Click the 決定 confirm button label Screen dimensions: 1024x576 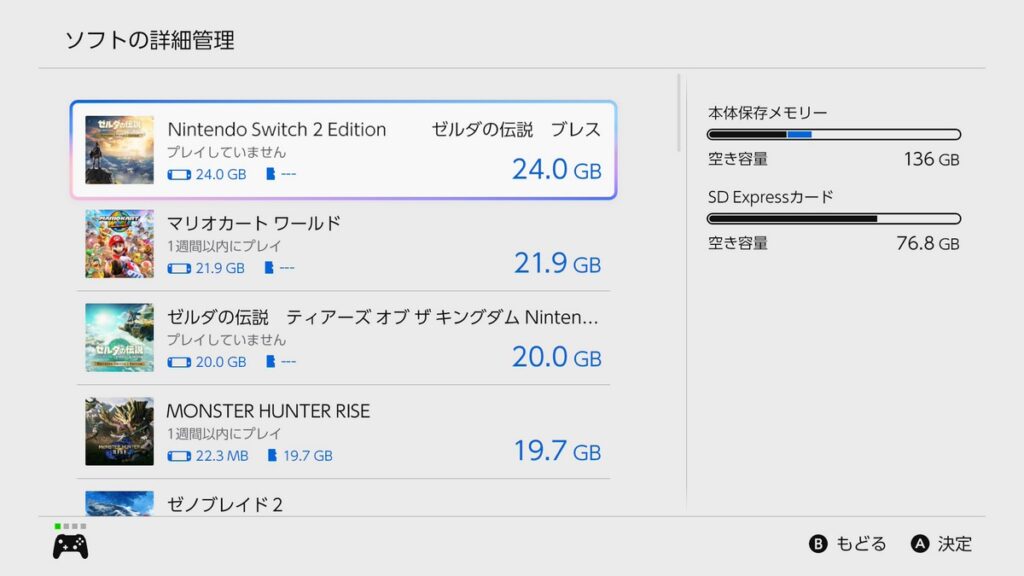pyautogui.click(x=955, y=544)
